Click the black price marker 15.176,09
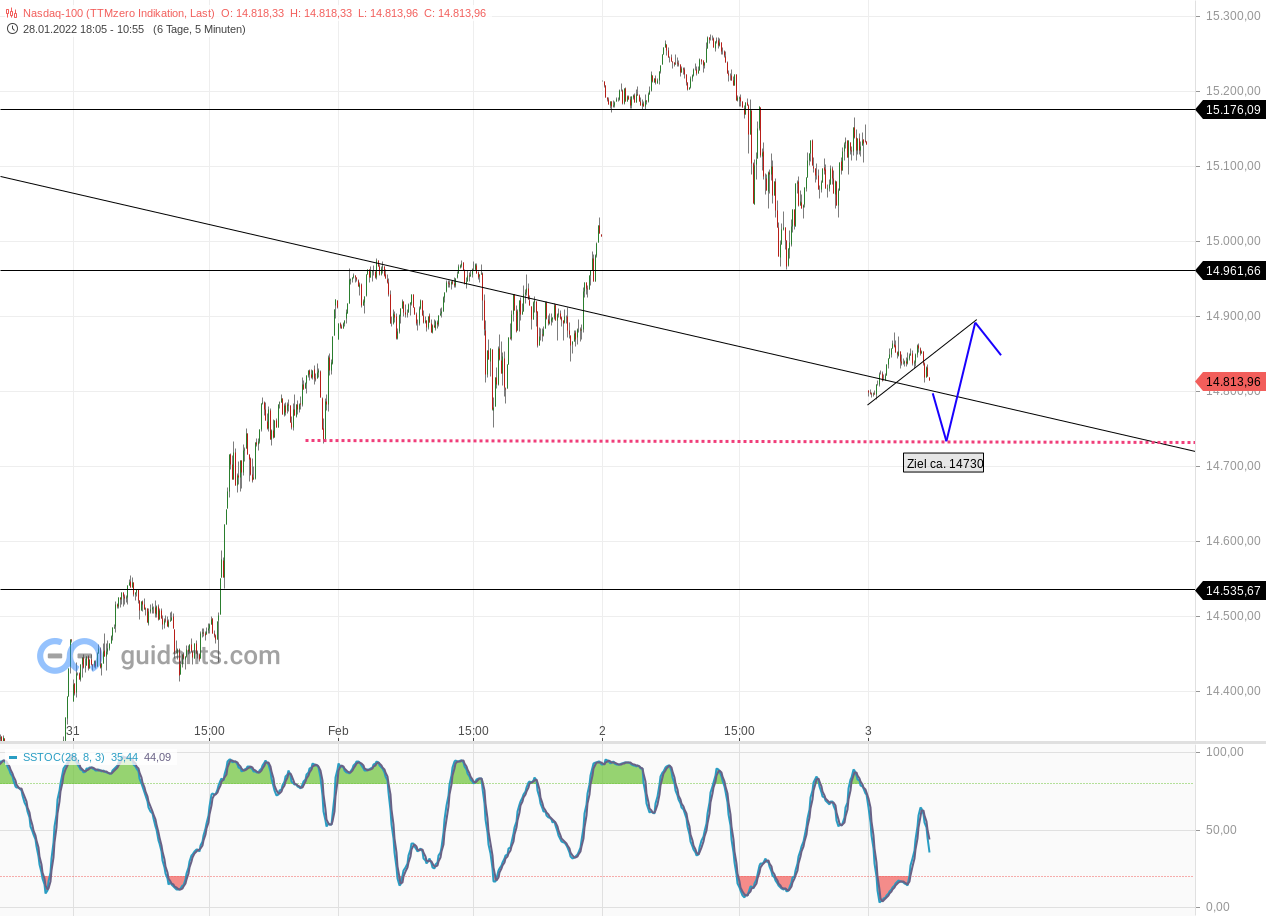The height and width of the screenshot is (916, 1266). (1230, 110)
